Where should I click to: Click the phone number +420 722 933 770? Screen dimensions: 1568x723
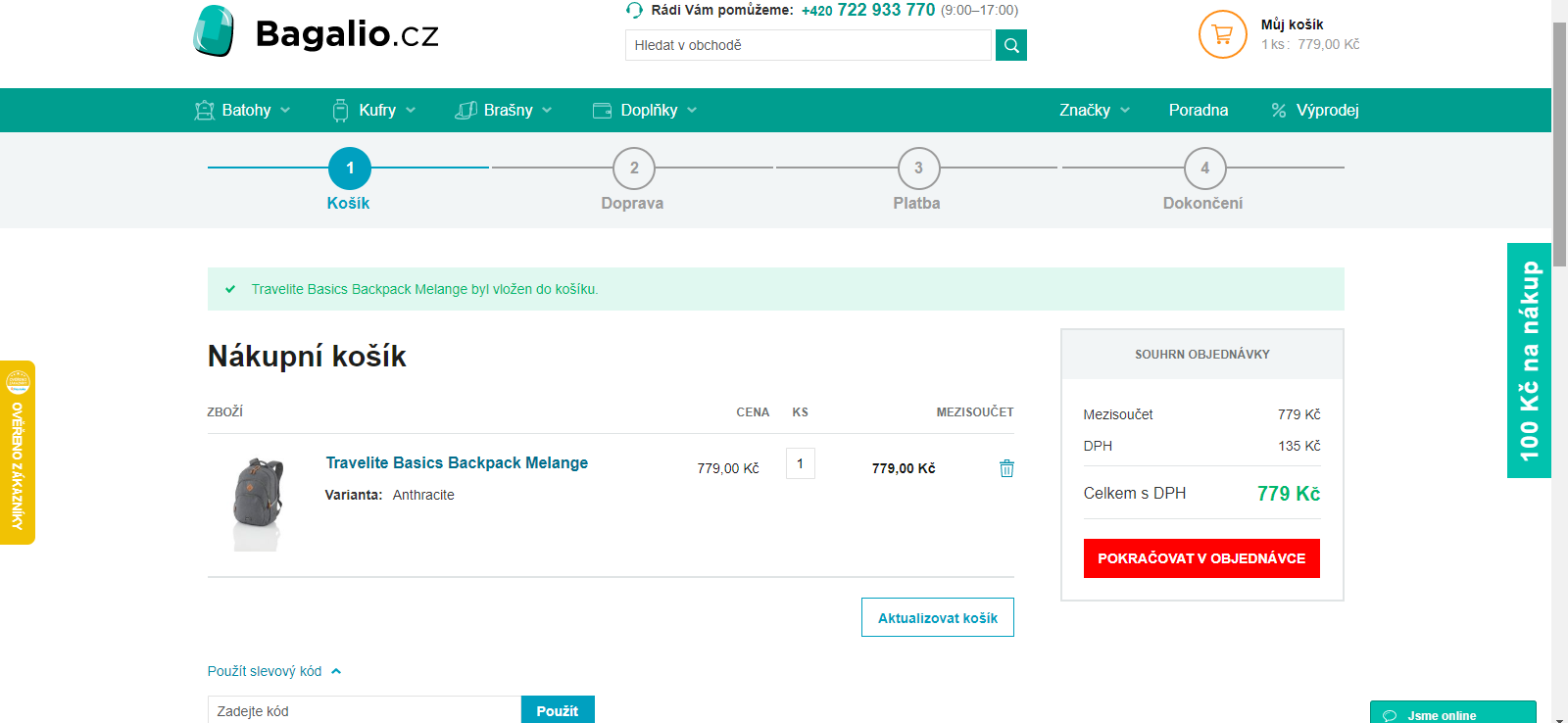tap(868, 10)
